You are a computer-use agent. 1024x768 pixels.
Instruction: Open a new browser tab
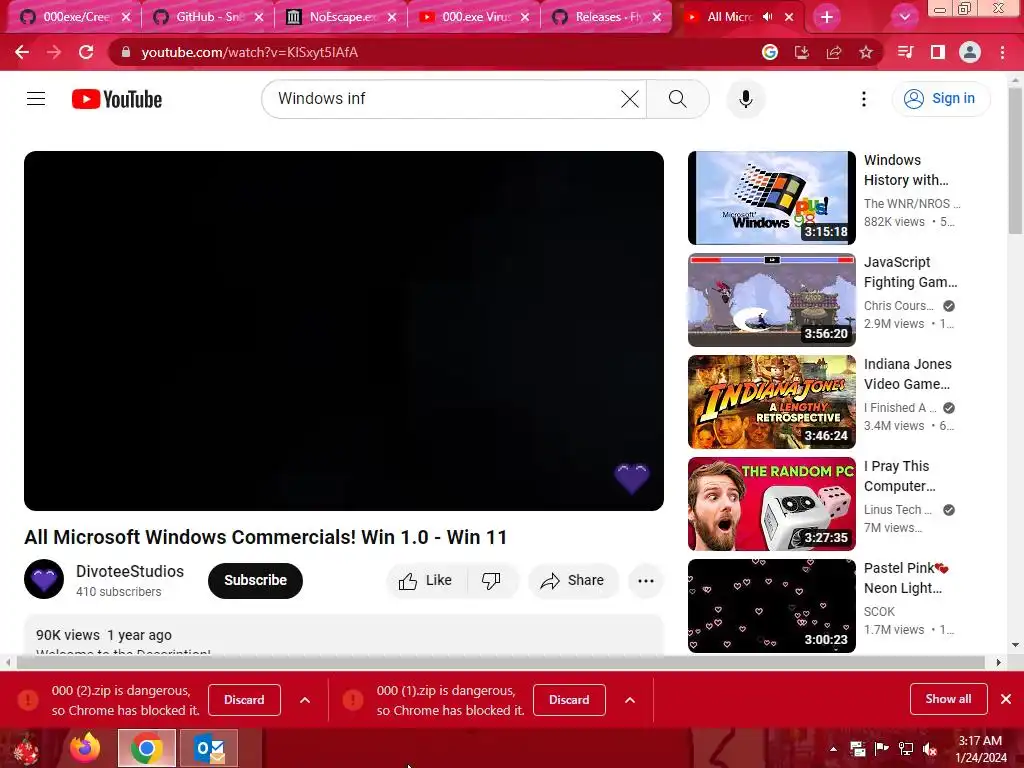(827, 17)
